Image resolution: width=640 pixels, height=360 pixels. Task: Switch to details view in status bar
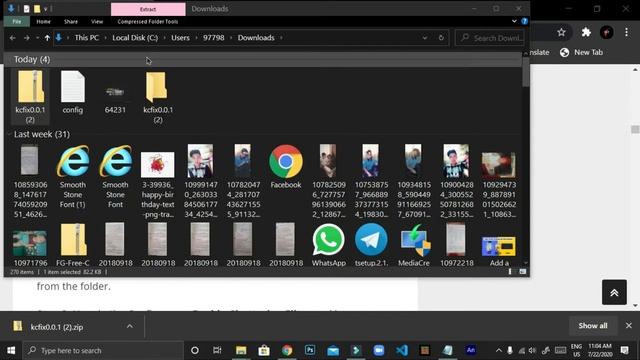point(510,272)
